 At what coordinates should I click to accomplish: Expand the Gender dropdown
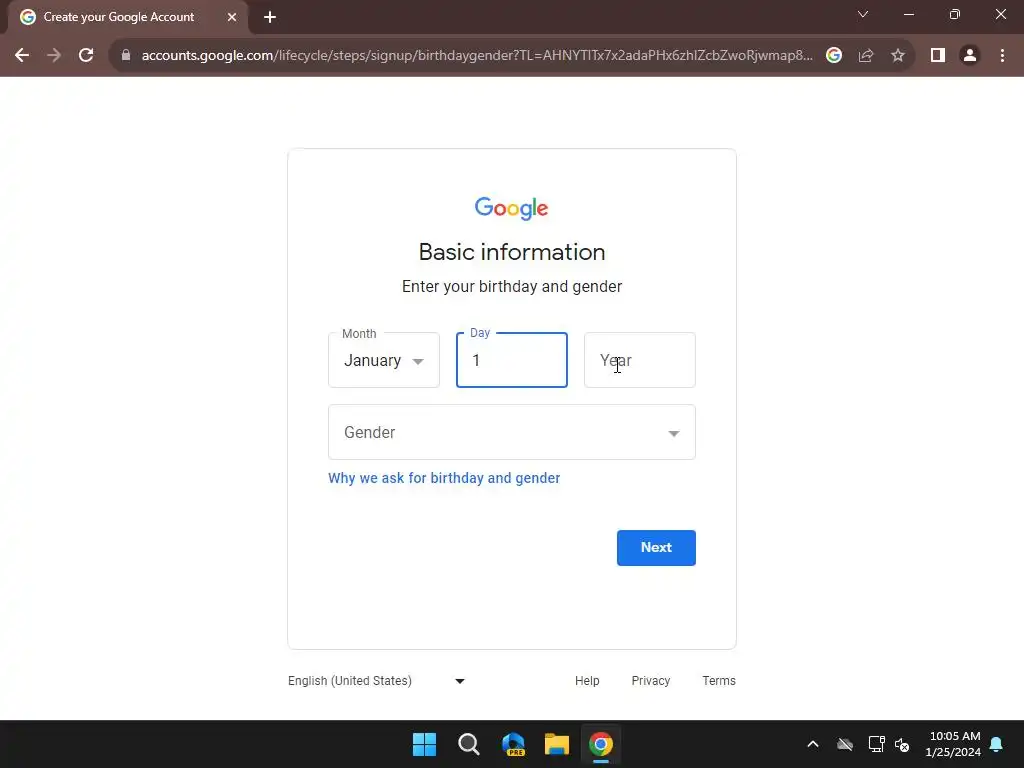[512, 432]
